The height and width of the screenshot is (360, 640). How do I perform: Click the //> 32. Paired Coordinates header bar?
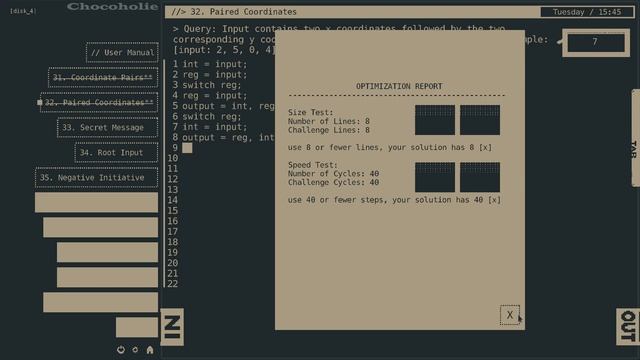coord(353,12)
